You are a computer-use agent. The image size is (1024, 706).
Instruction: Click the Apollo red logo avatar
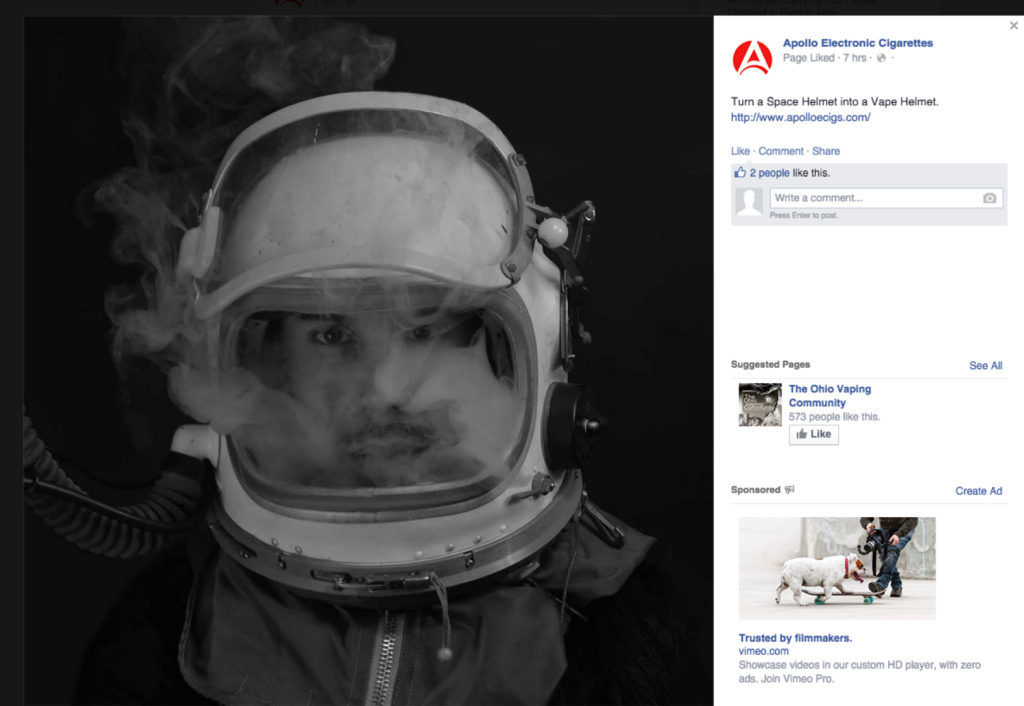752,57
